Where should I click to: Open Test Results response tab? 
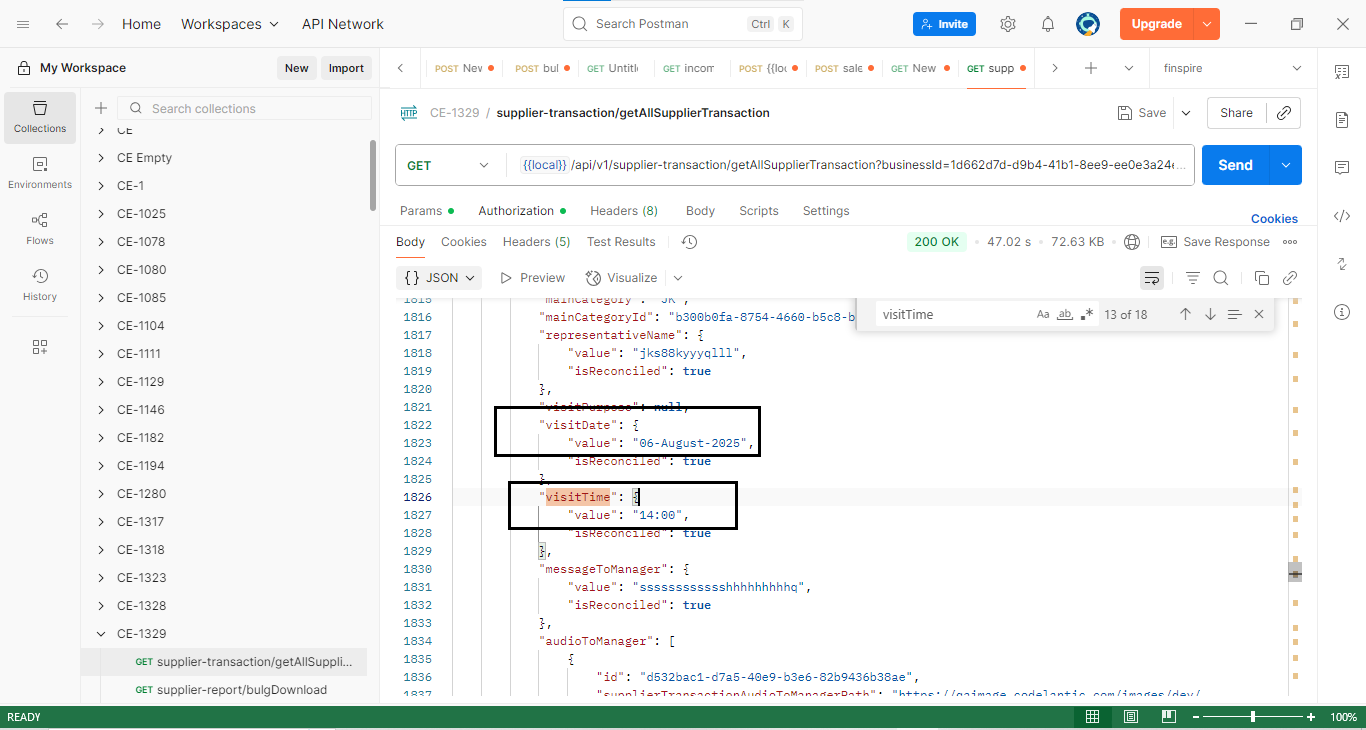[621, 242]
